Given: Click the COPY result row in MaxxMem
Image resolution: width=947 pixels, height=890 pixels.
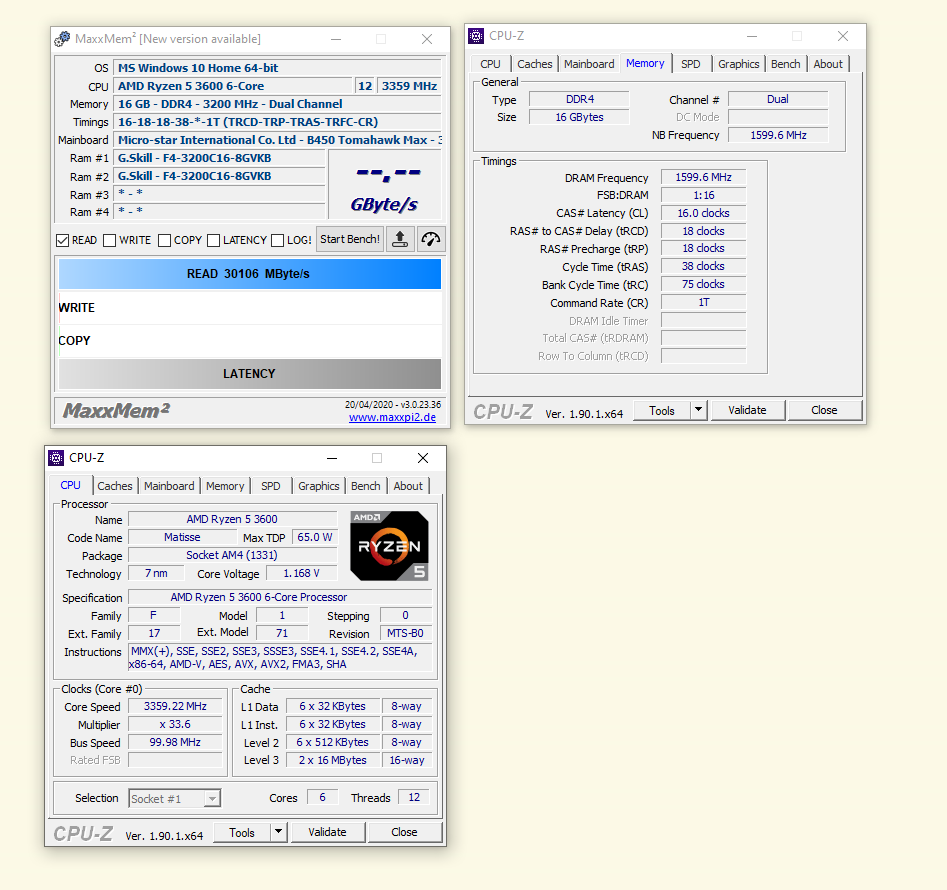Looking at the screenshot, I should 249,341.
